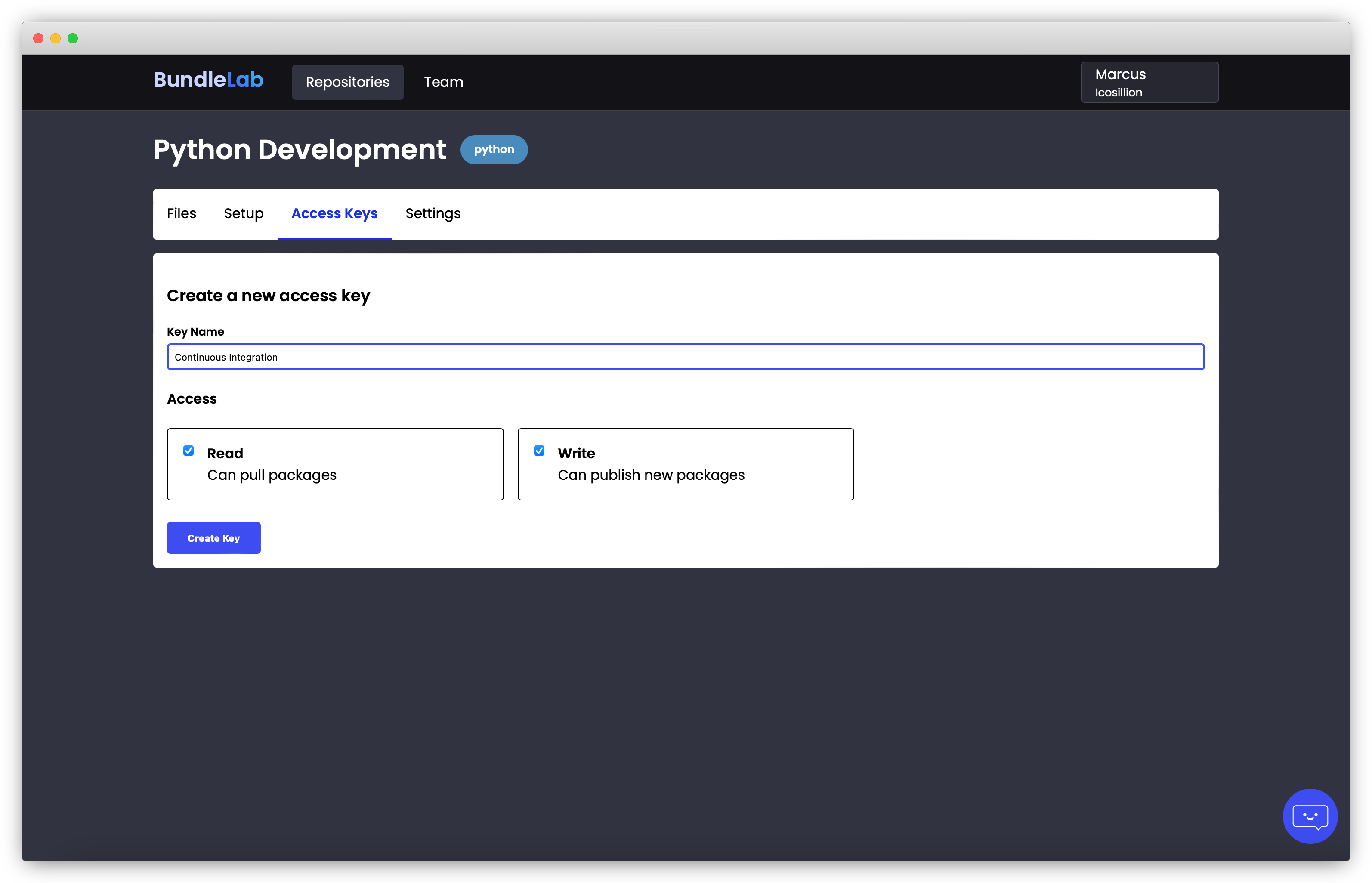Switch to the Files tab
Viewport: 1372px width, 883px height.
(181, 214)
